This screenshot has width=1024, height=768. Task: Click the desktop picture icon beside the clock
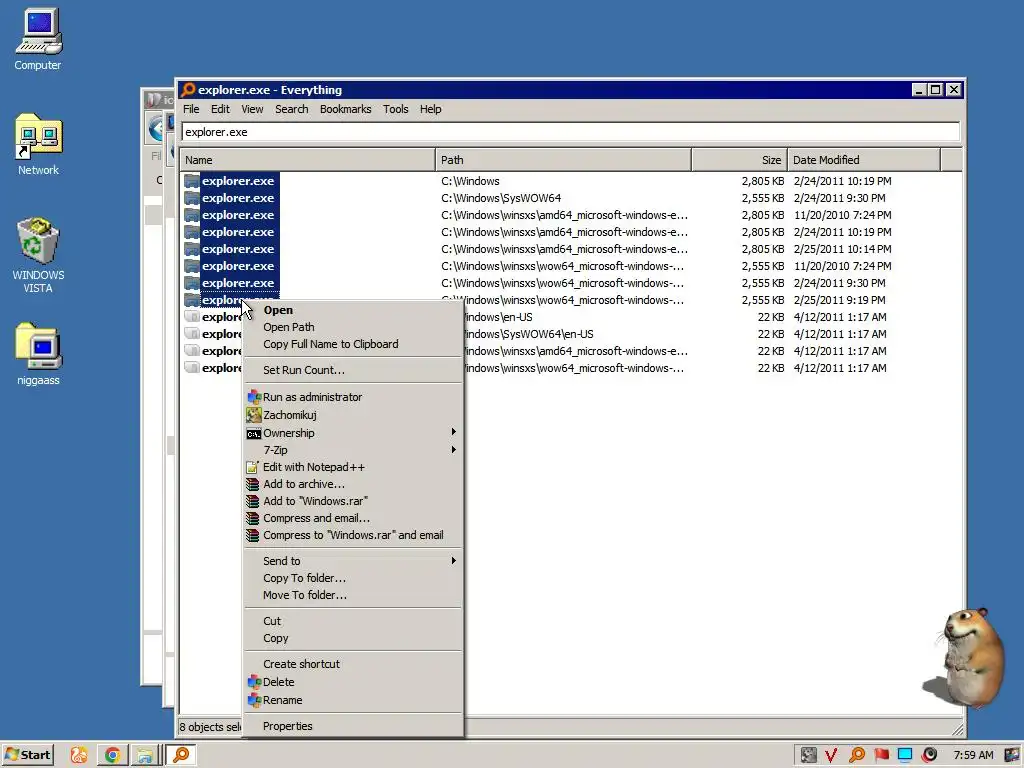coord(1012,755)
